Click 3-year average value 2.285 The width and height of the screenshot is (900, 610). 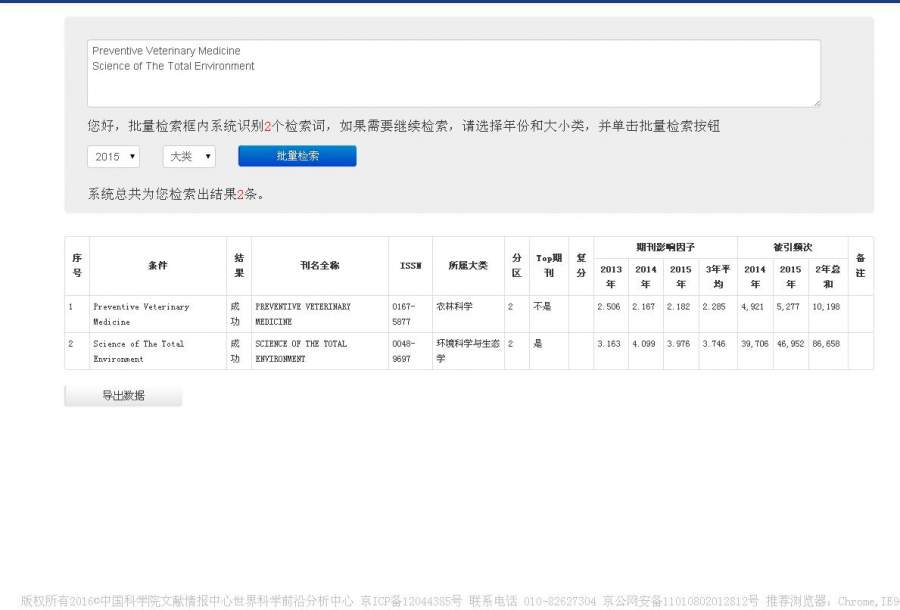coord(714,307)
